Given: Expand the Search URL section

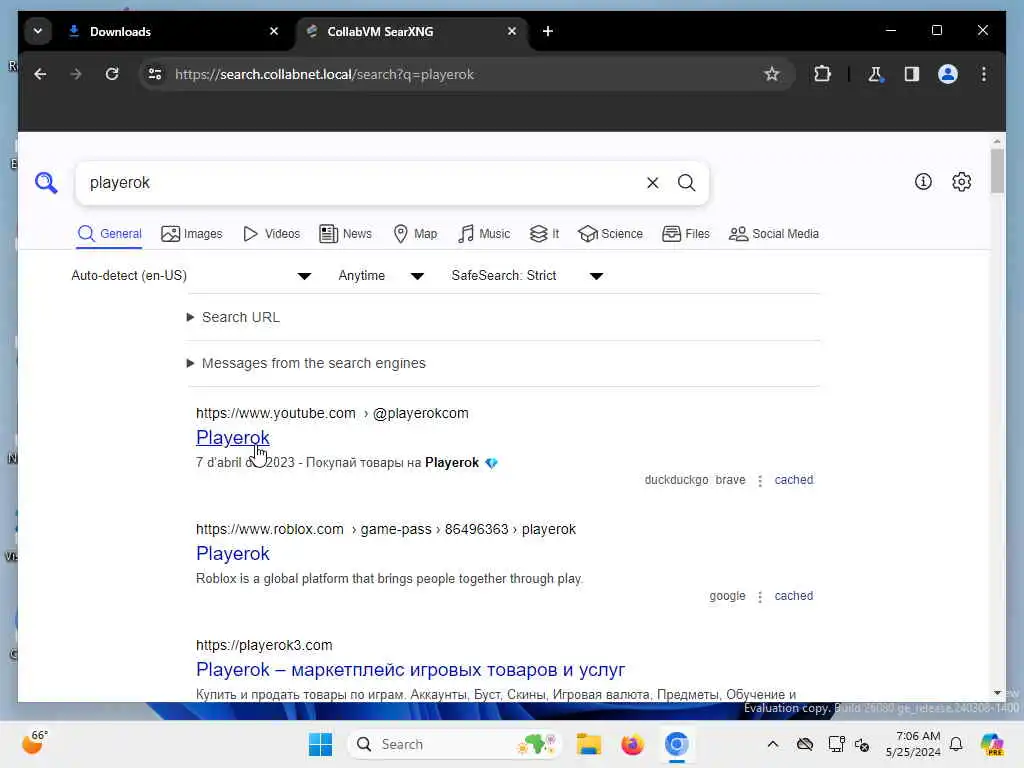Looking at the screenshot, I should tap(233, 317).
